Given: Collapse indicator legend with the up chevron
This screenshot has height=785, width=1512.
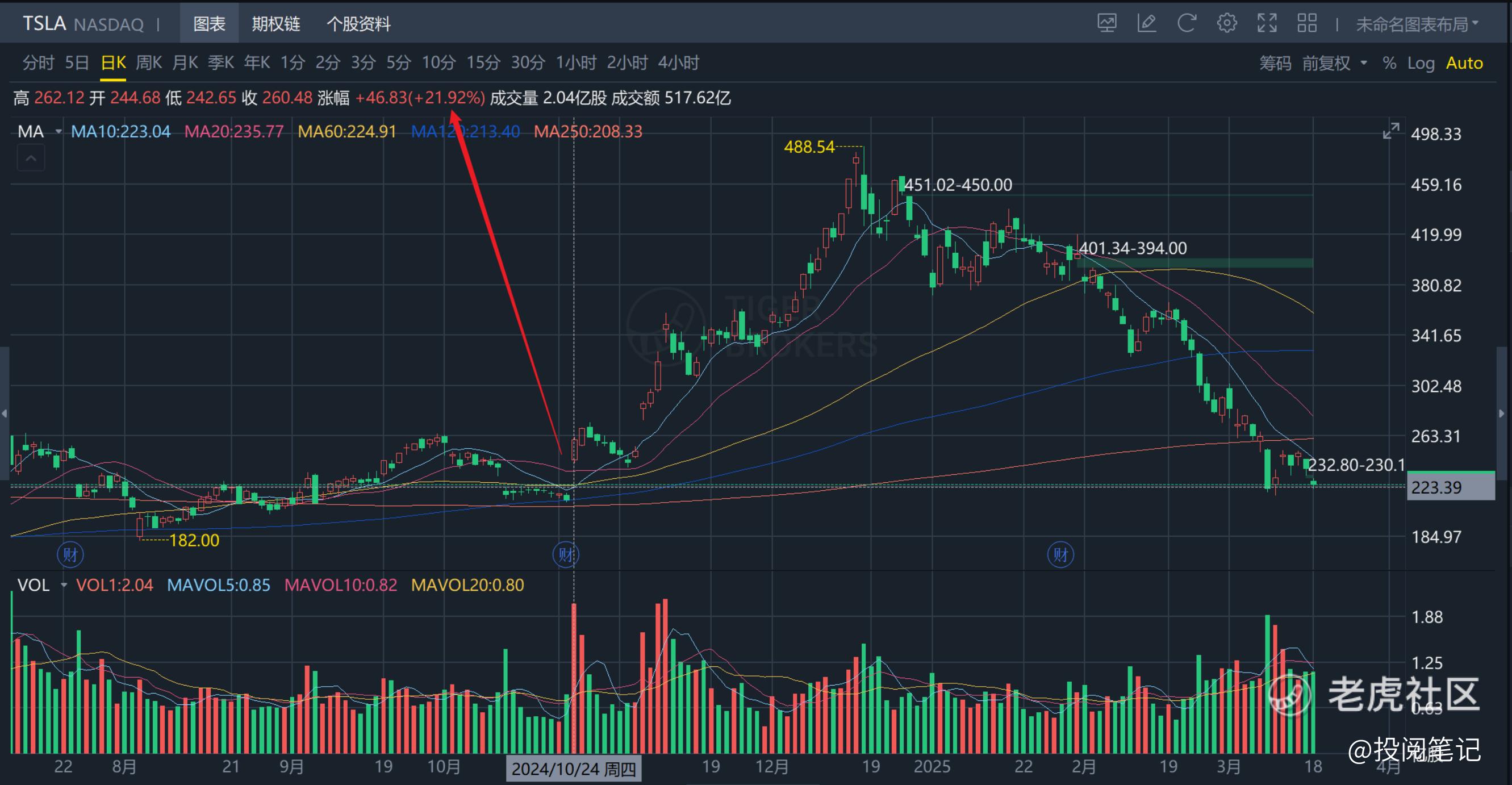Looking at the screenshot, I should tap(31, 158).
